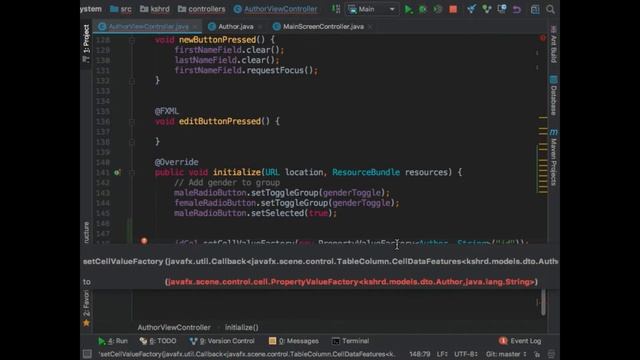Viewport: 640px width, 360px height.
Task: Collapse the newButtonPressed method fold marker
Action: click(x=132, y=40)
